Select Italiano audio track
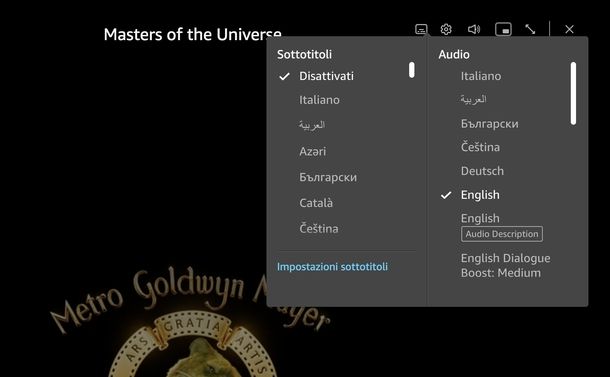 coord(481,76)
